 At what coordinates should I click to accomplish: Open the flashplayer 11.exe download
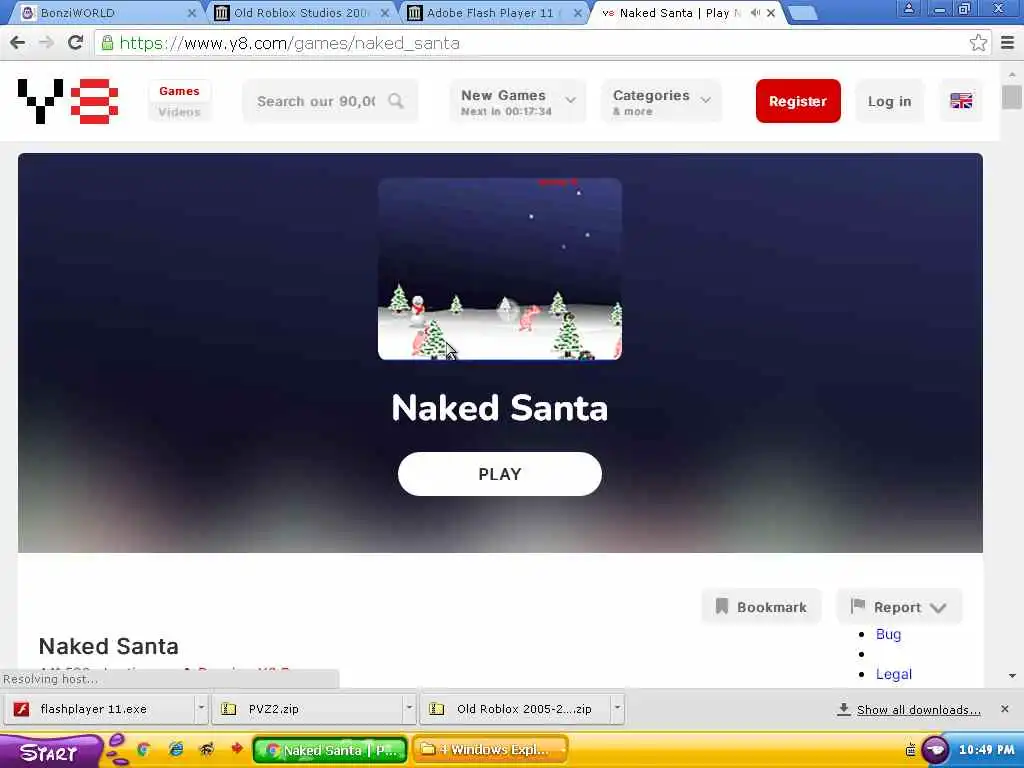(100, 709)
